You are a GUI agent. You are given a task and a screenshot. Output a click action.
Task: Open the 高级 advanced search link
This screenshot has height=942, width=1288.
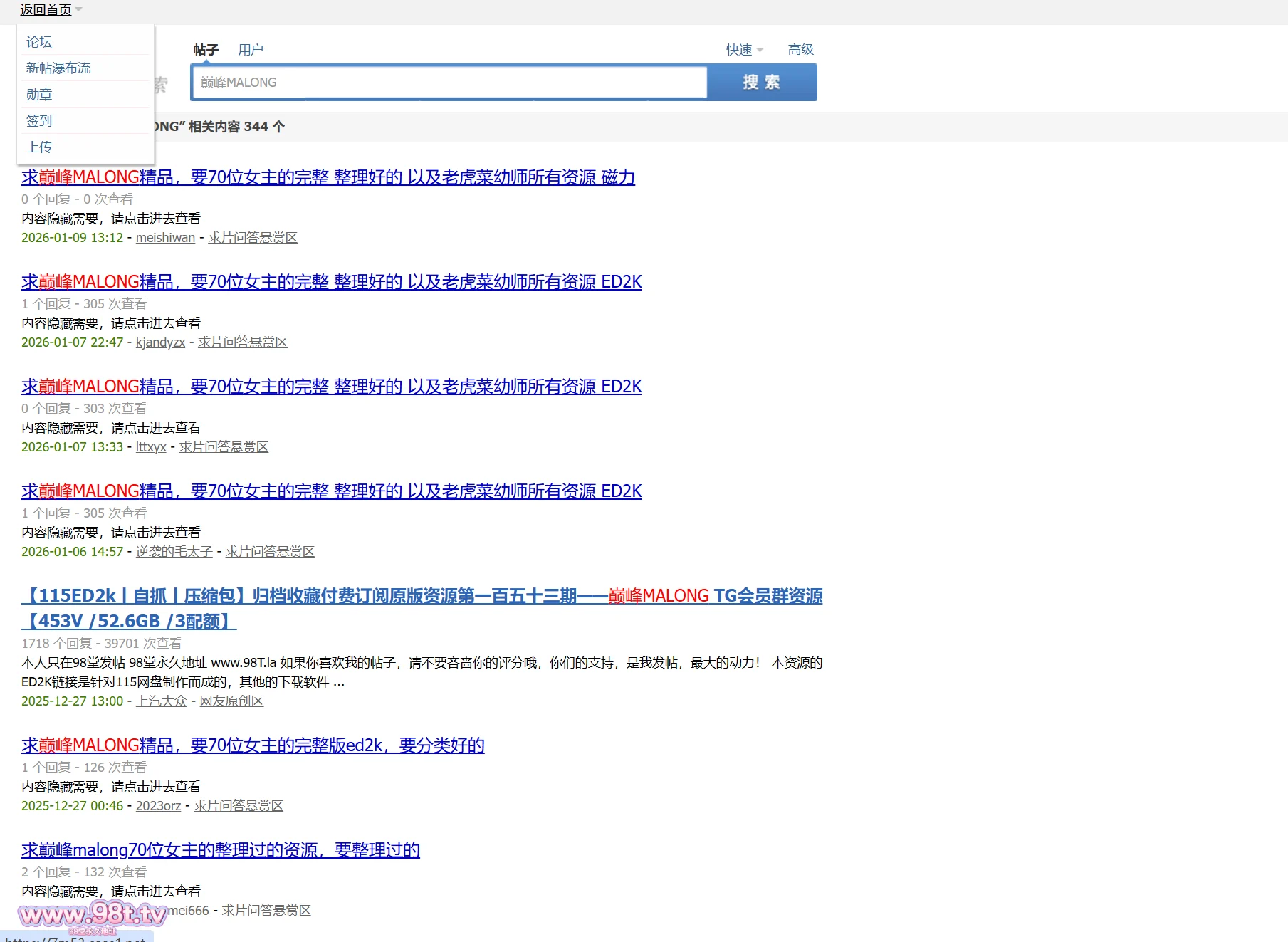[x=800, y=50]
